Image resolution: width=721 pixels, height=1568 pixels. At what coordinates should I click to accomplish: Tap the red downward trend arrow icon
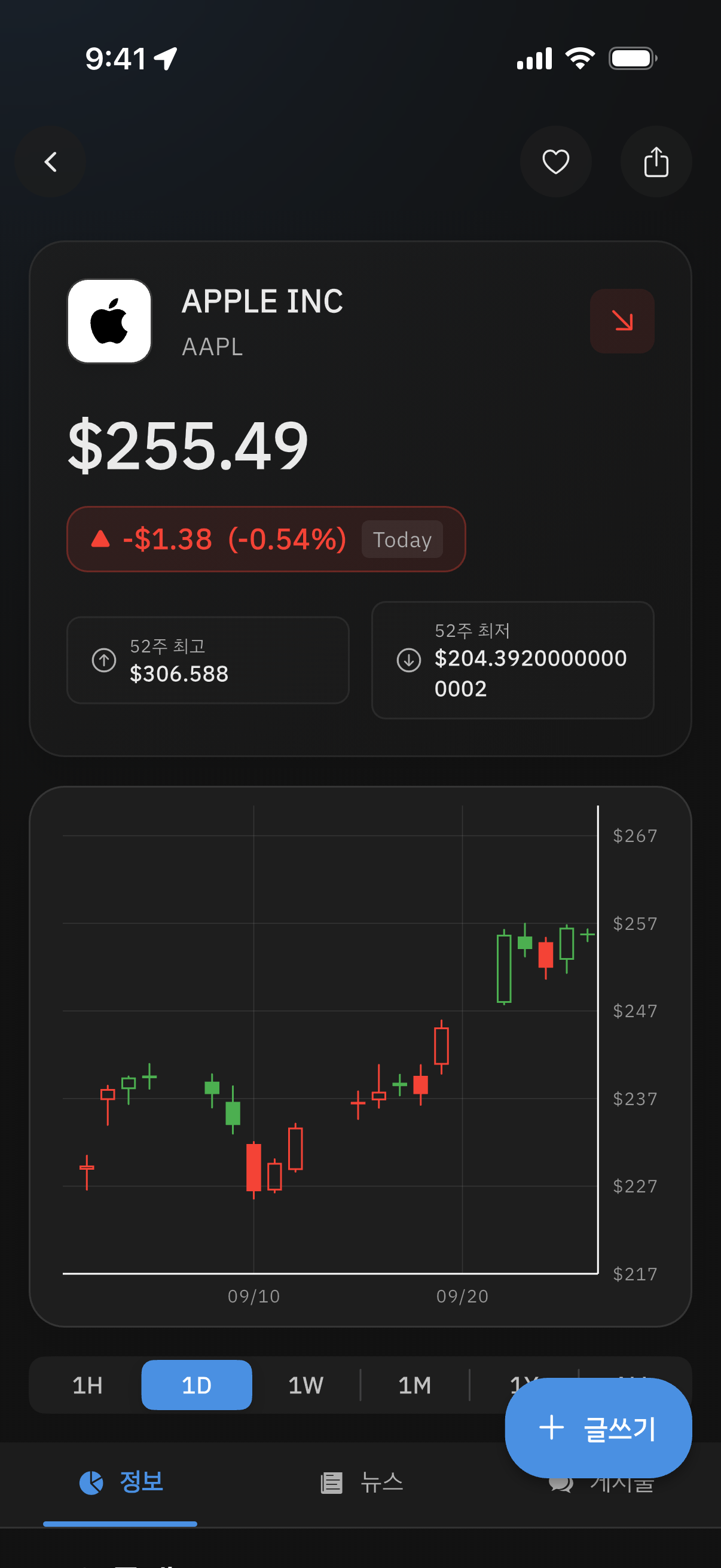click(x=622, y=321)
